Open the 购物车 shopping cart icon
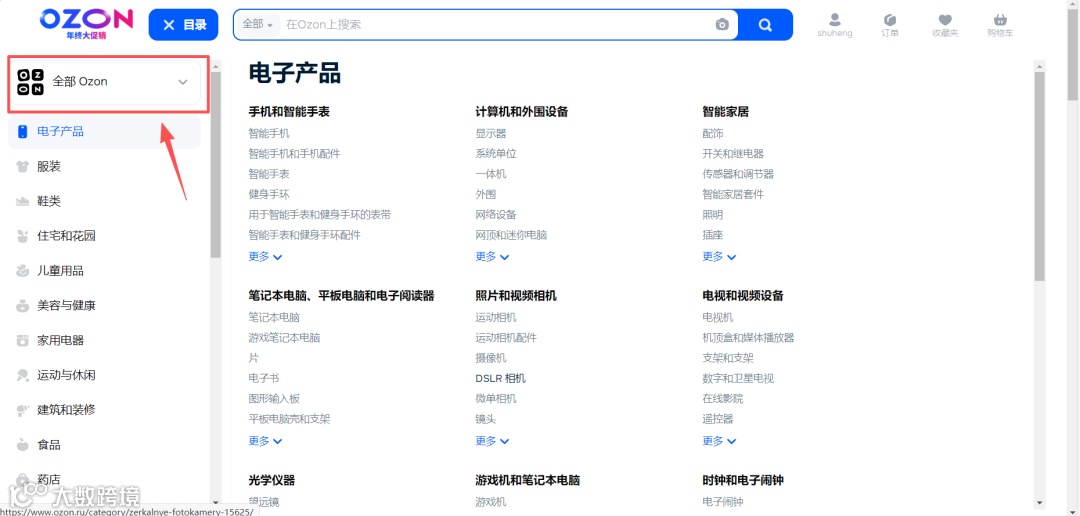The height and width of the screenshot is (516, 1080). (x=1000, y=25)
